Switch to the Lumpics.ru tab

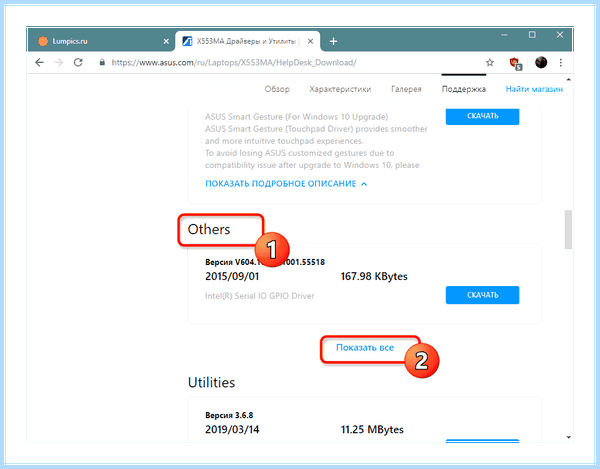[x=101, y=41]
